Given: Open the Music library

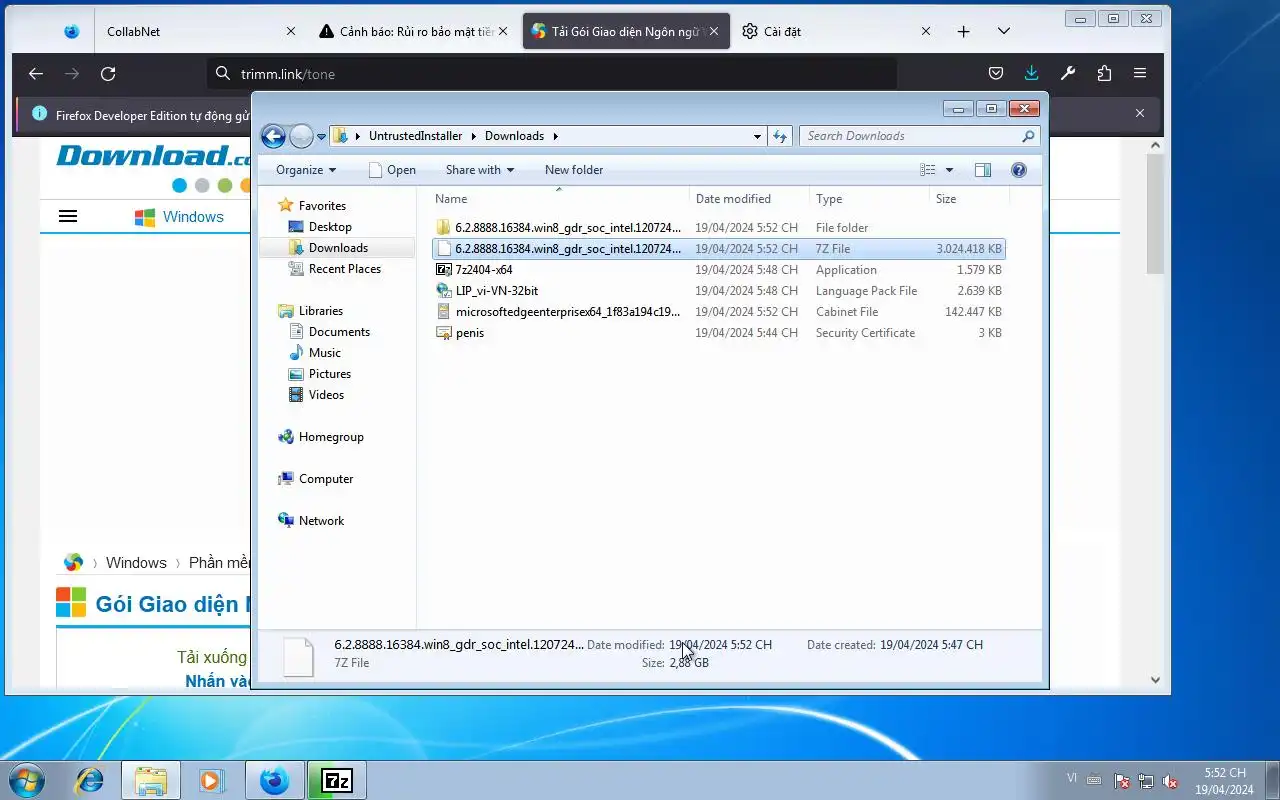Looking at the screenshot, I should click(x=325, y=353).
